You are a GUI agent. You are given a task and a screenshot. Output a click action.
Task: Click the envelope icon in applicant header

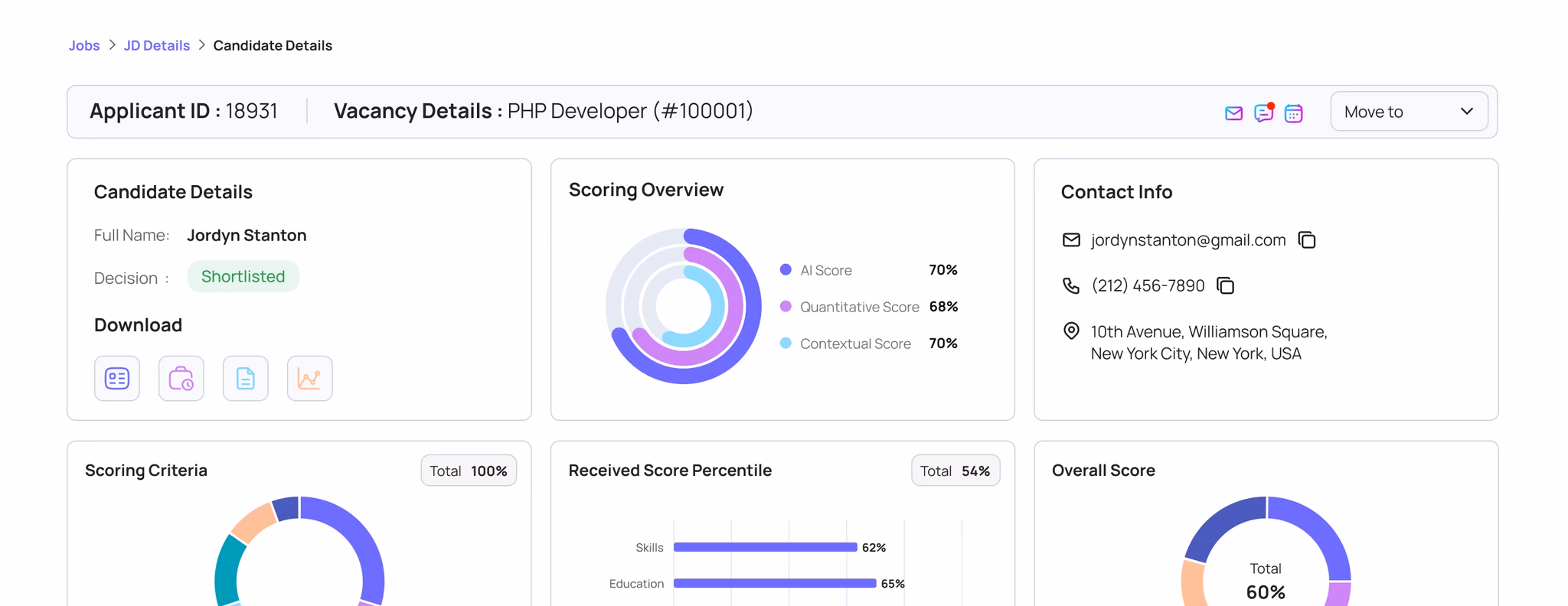1233,113
